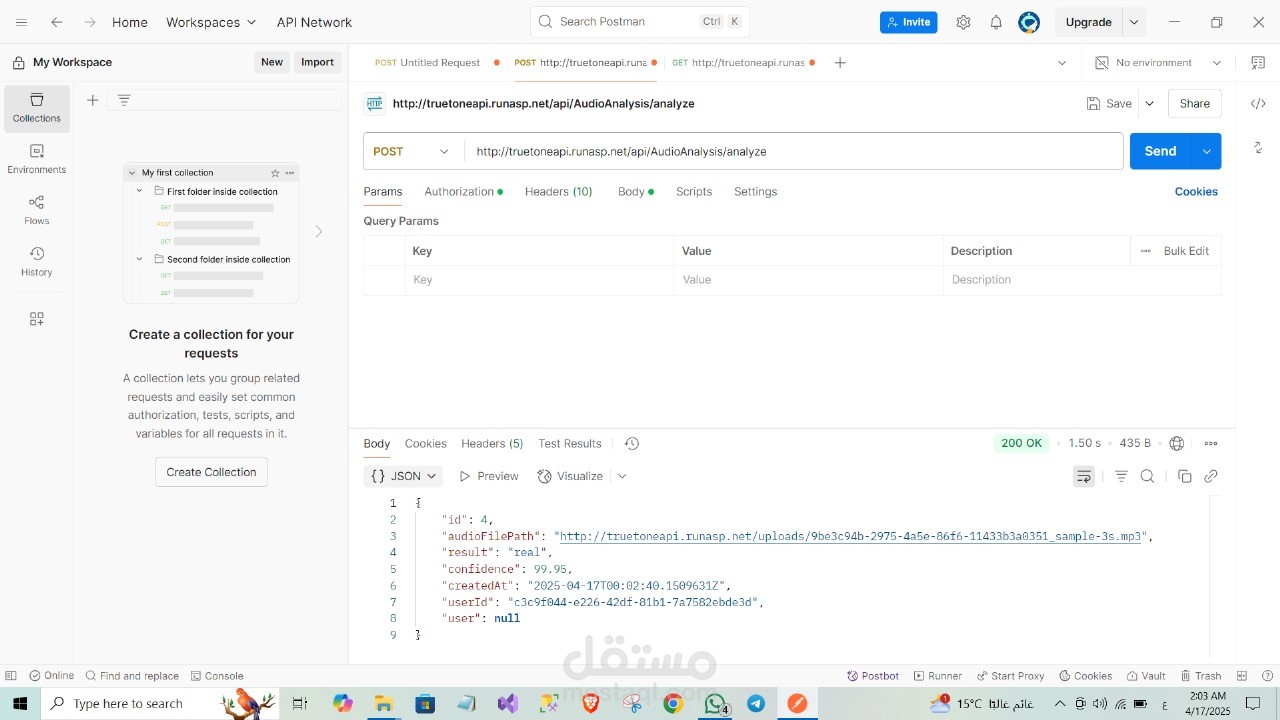Open the Collections sidebar panel
Image resolution: width=1280 pixels, height=720 pixels.
pos(37,108)
